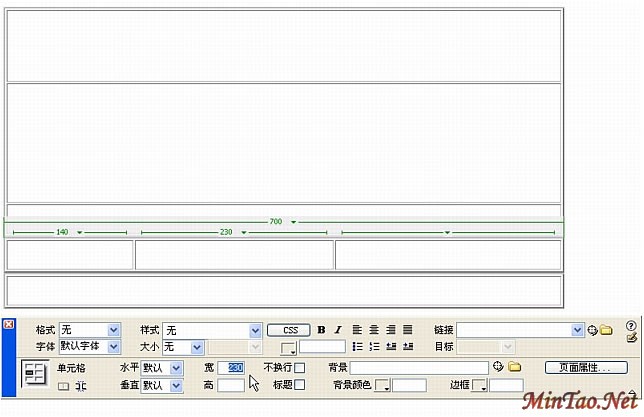Check the 标题 (header) checkbox
Screen dimensions: 644x417
[300, 385]
